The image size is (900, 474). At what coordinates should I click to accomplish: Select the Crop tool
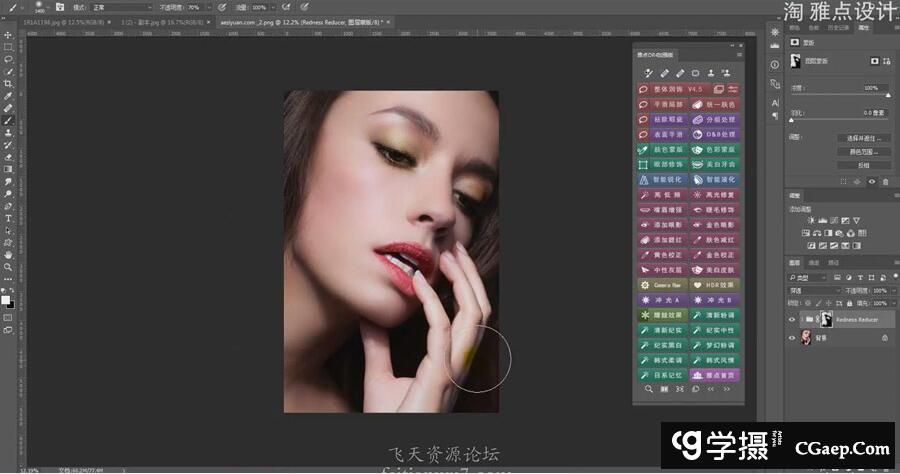(x=8, y=83)
